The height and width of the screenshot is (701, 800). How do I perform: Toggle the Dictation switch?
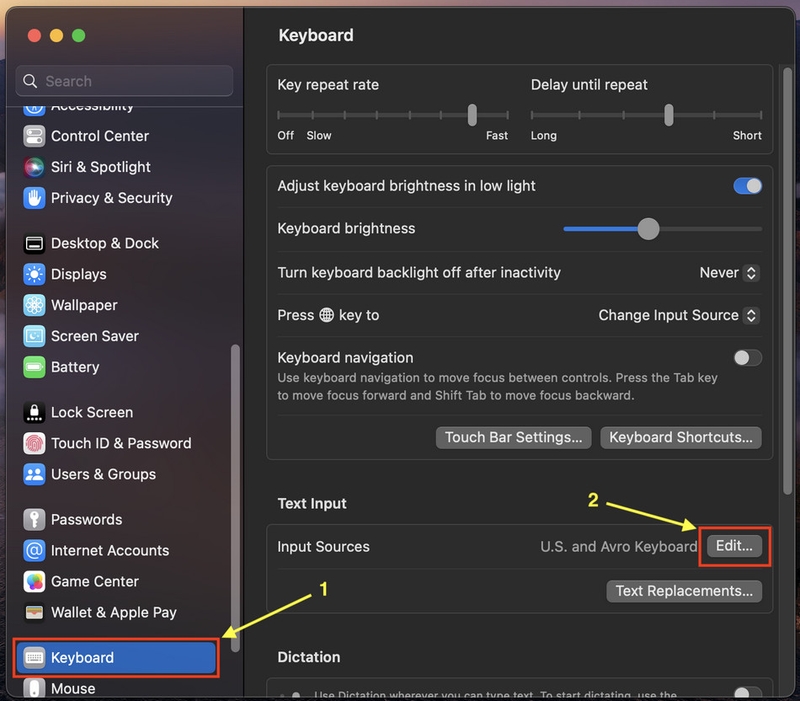[747, 693]
